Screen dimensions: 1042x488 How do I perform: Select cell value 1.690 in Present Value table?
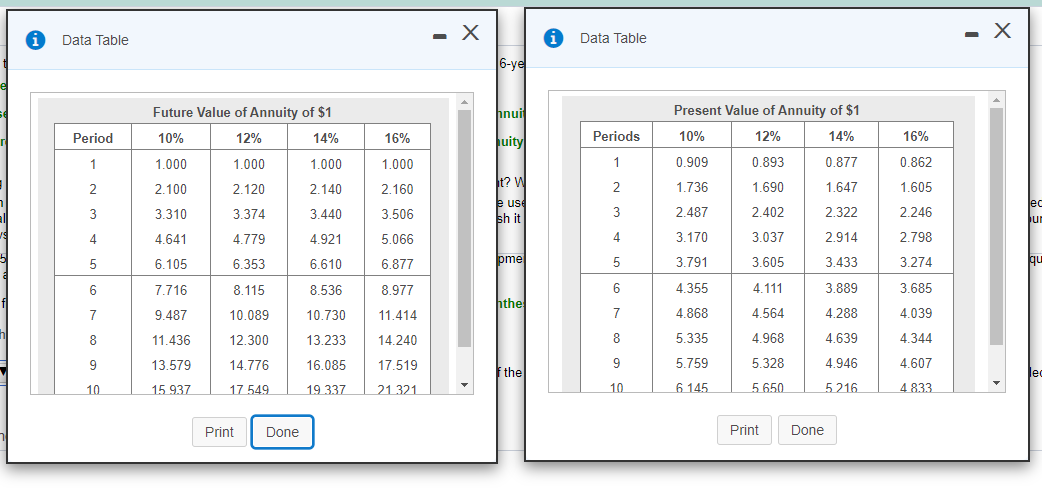768,187
